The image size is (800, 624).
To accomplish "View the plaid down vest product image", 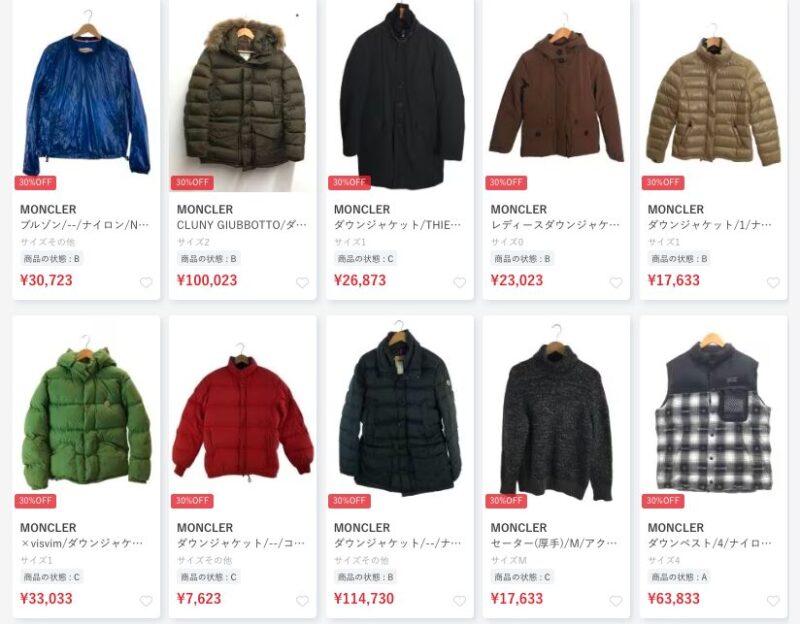I will (713, 413).
